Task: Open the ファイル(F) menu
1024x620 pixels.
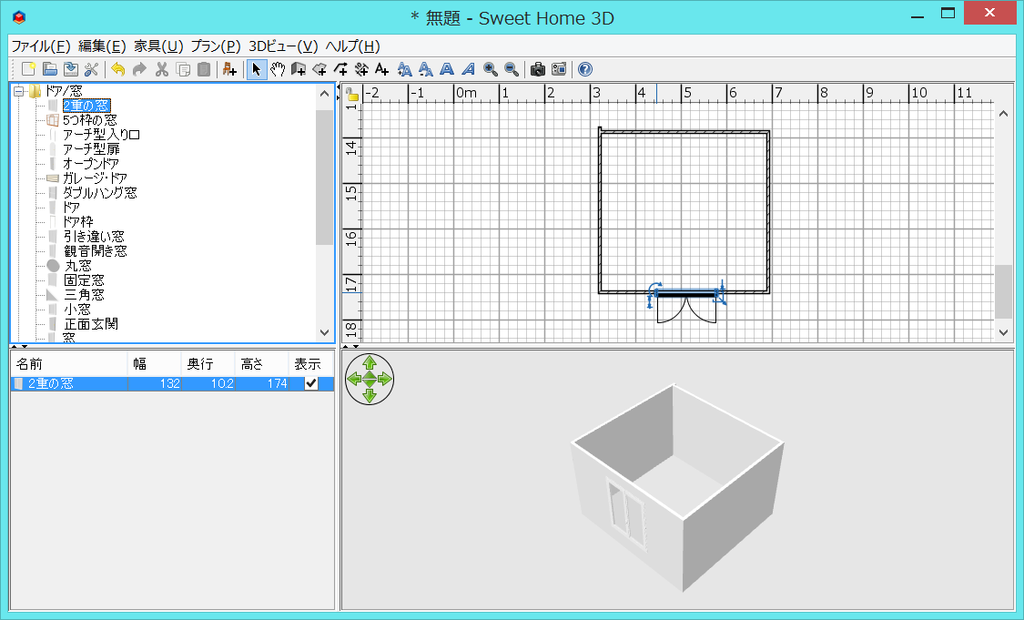Action: pyautogui.click(x=40, y=46)
